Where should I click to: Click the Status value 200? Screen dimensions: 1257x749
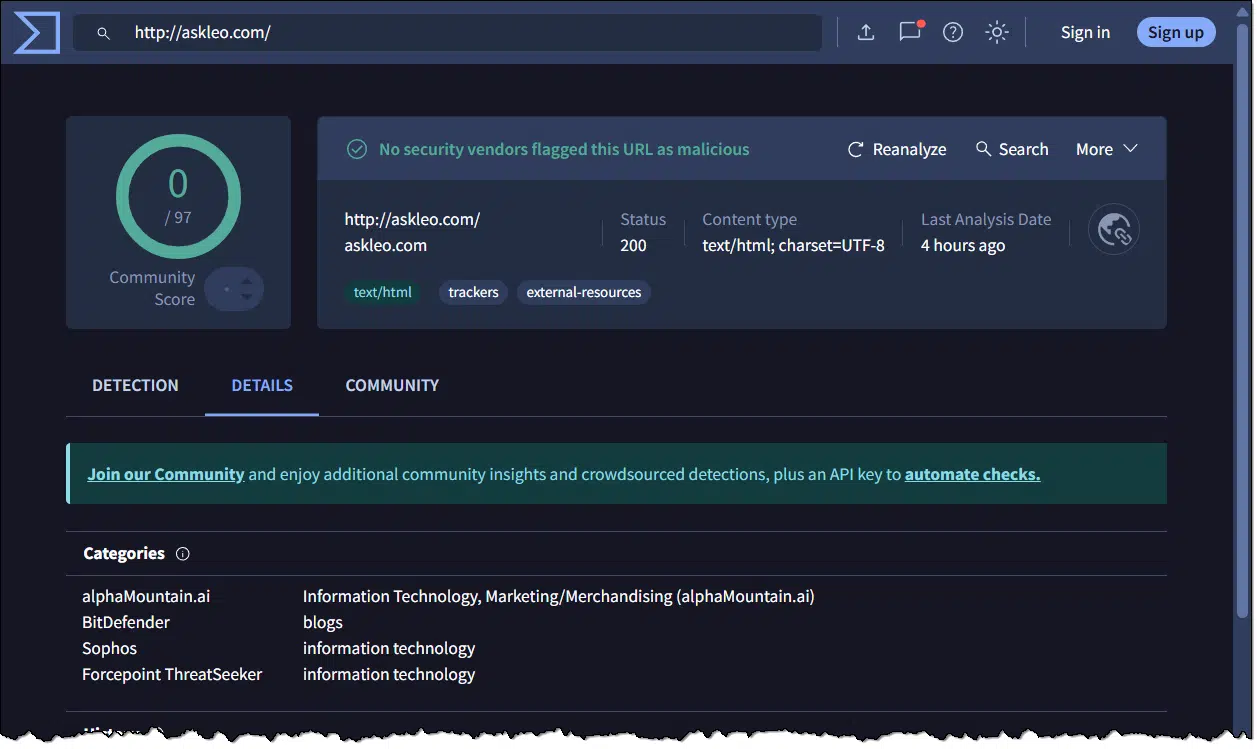[x=633, y=245]
